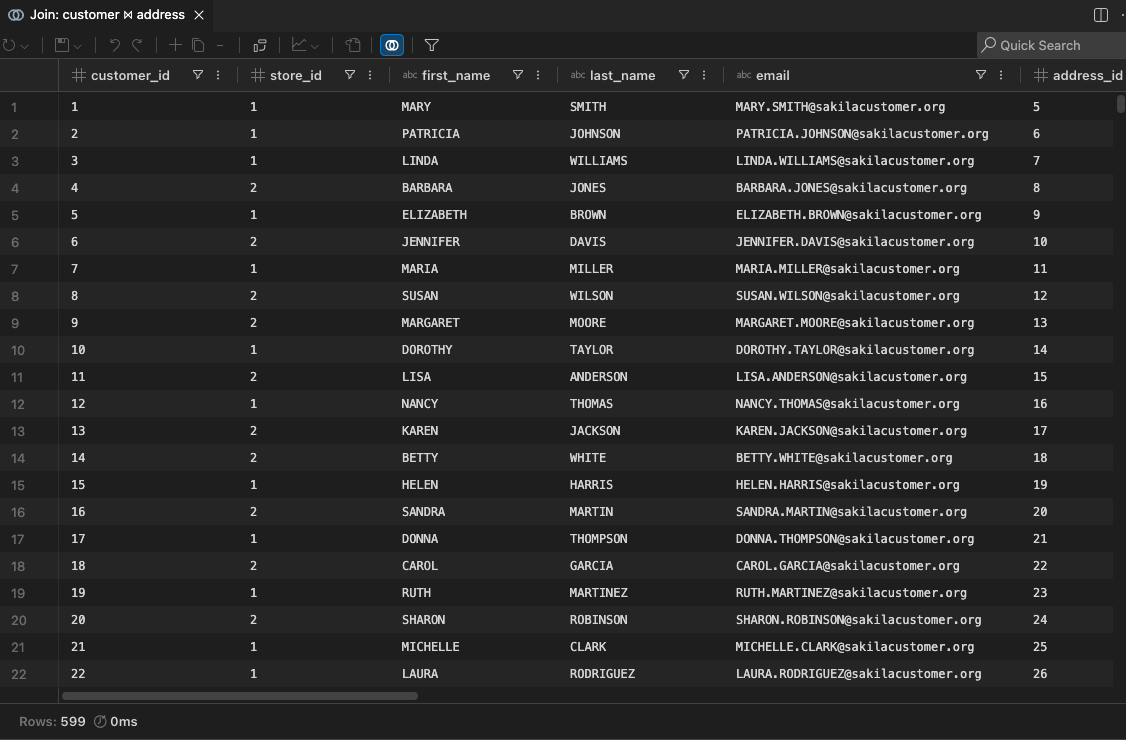Viewport: 1126px width, 740px height.
Task: Close the Join: customer address tab
Action: pos(198,14)
